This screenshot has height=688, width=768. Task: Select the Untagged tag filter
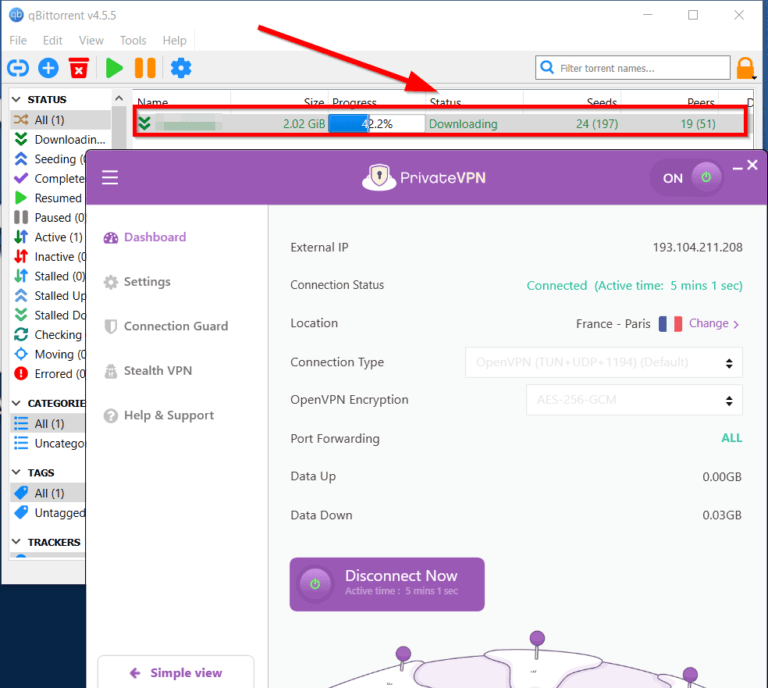pos(48,513)
